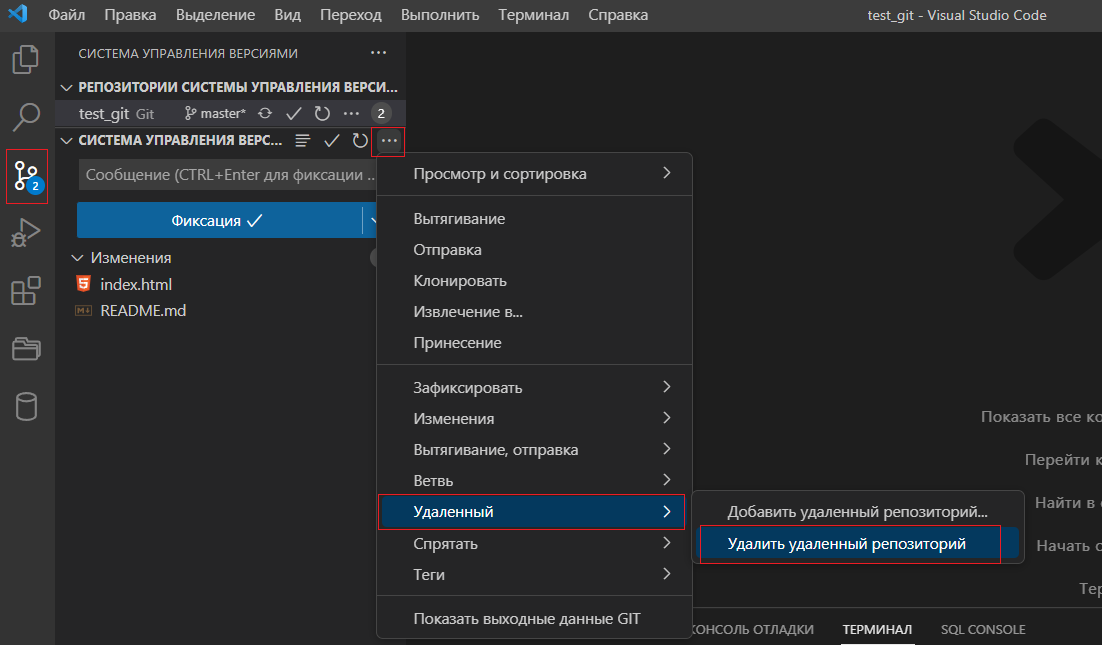Viewport: 1102px width, 645px height.
Task: Open the dropdown next to Фиксация button
Action: click(x=370, y=221)
